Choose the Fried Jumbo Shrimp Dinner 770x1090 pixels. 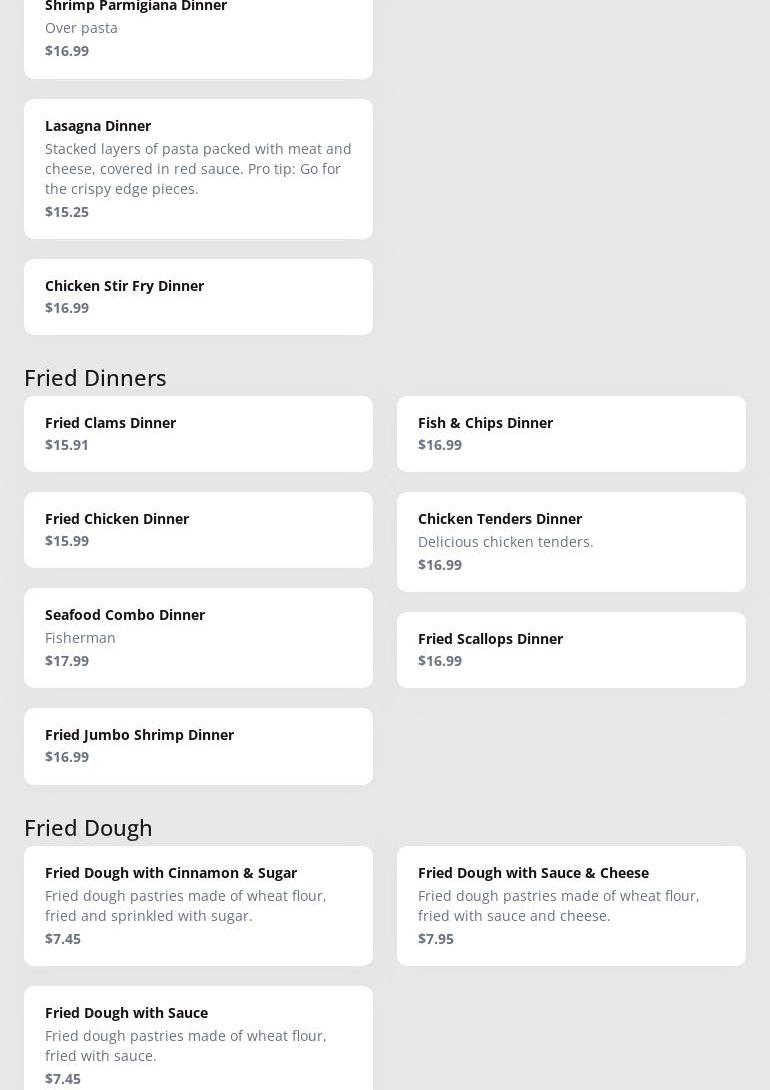[198, 745]
